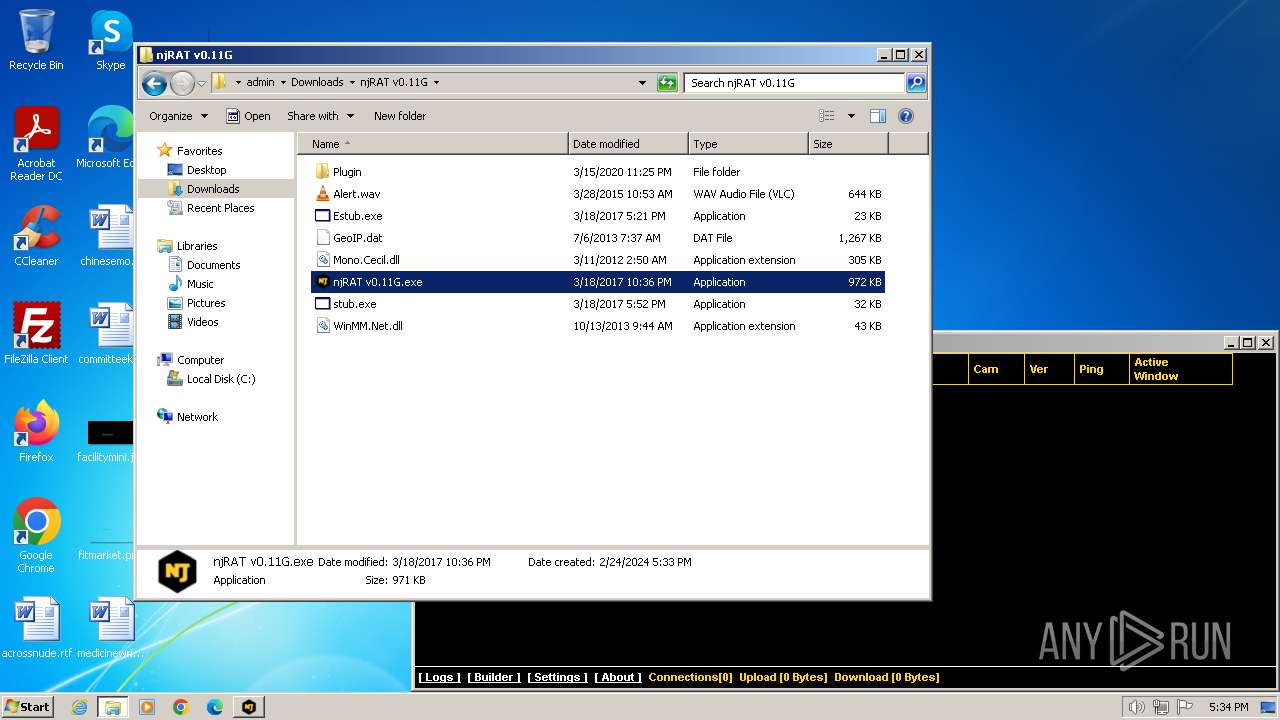
Task: Open the Organize dropdown menu
Action: point(178,116)
